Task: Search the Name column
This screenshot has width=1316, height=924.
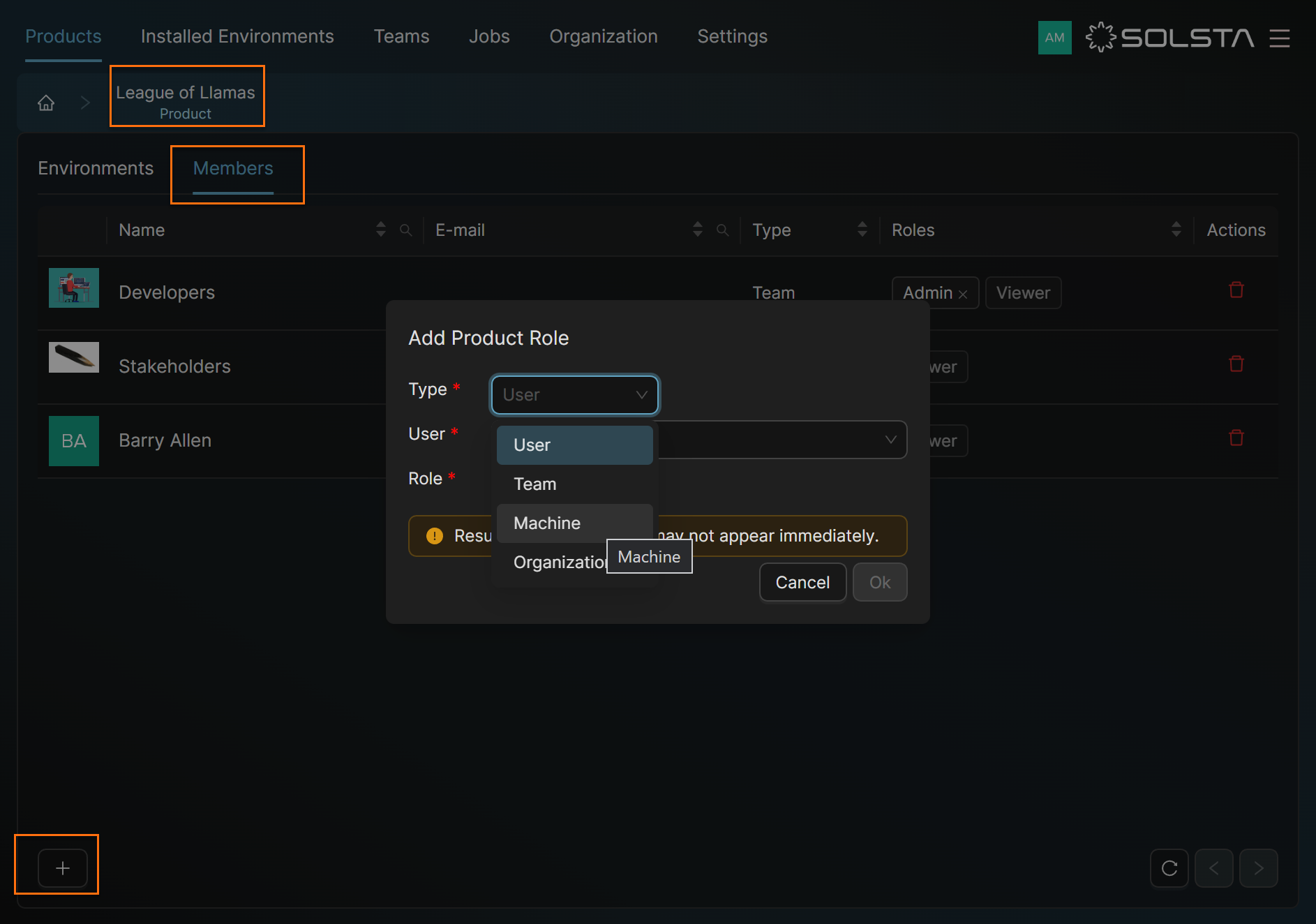Action: [405, 230]
